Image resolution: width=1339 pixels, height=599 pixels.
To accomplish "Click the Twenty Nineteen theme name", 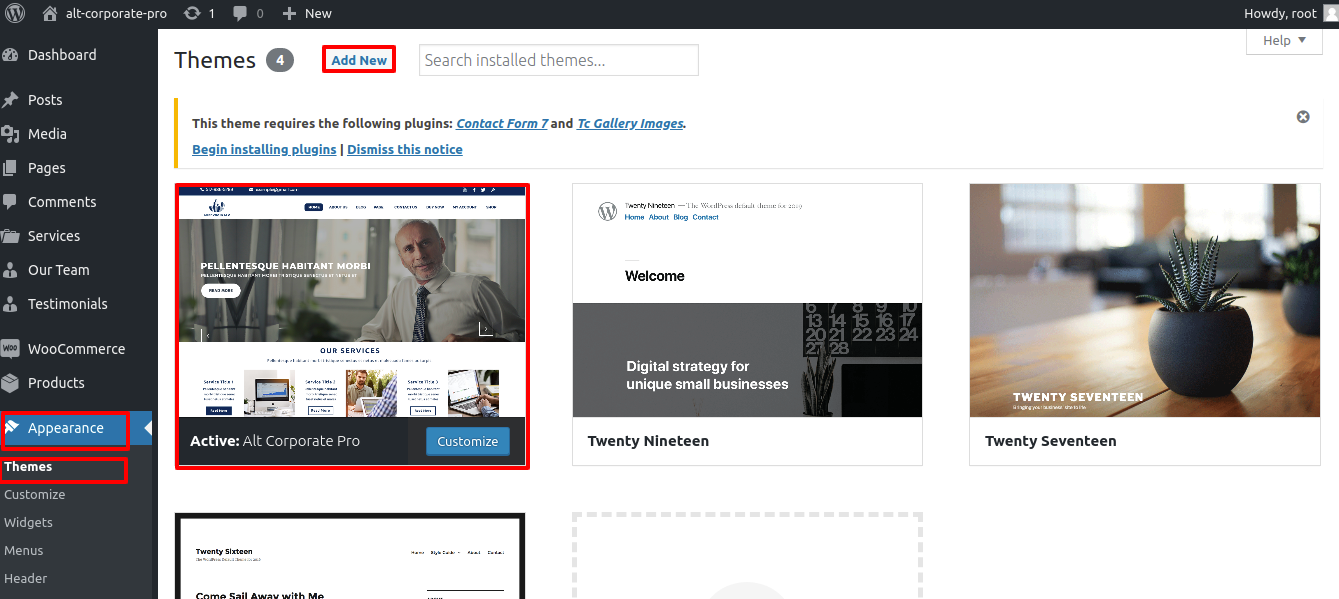I will click(648, 441).
